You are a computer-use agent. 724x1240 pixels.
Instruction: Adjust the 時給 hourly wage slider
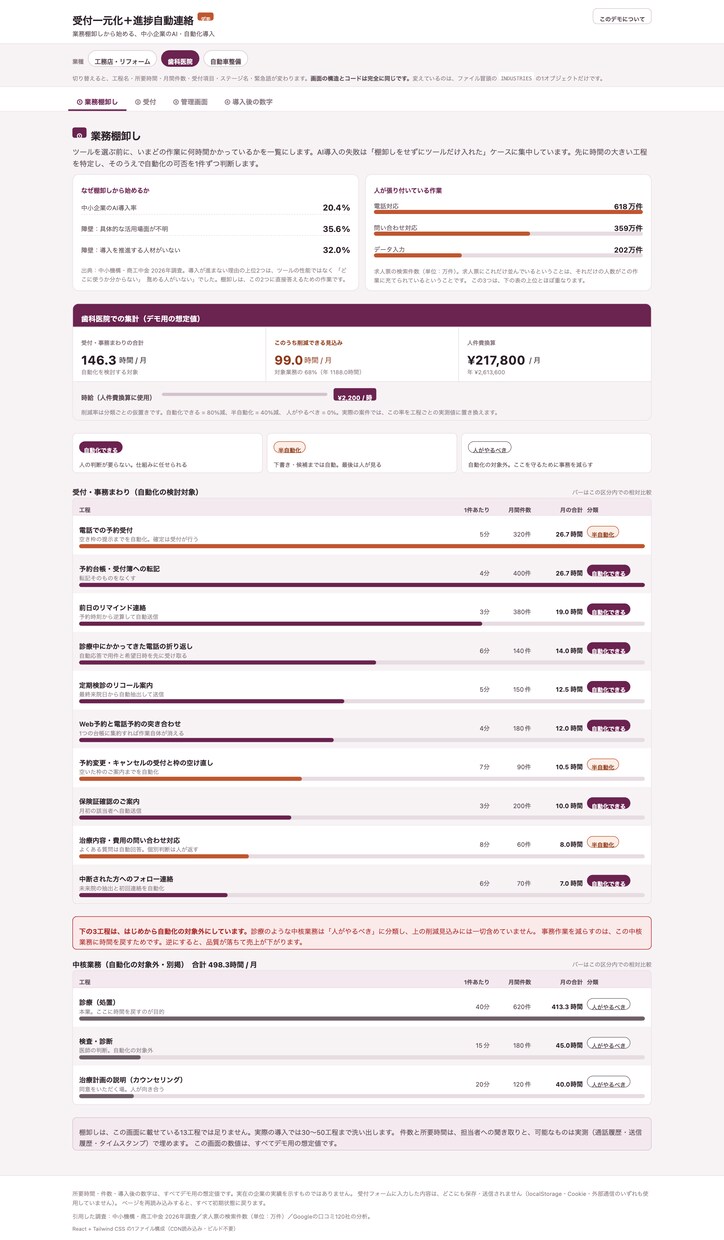coord(247,395)
